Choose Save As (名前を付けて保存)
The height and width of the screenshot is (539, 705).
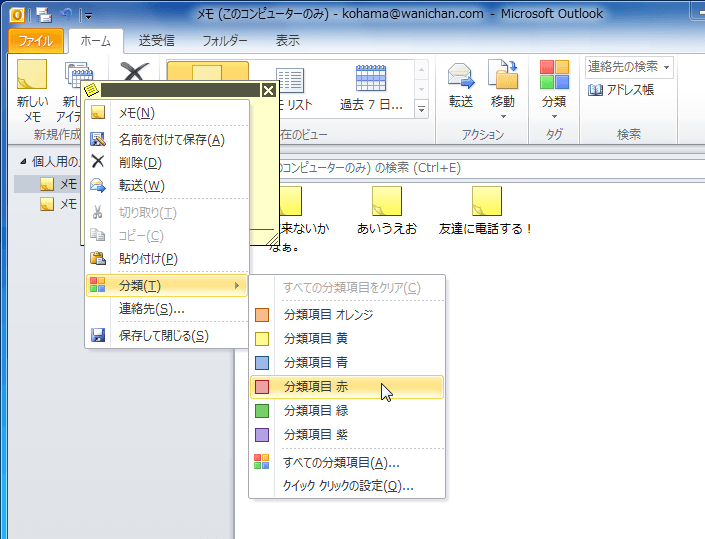click(167, 140)
